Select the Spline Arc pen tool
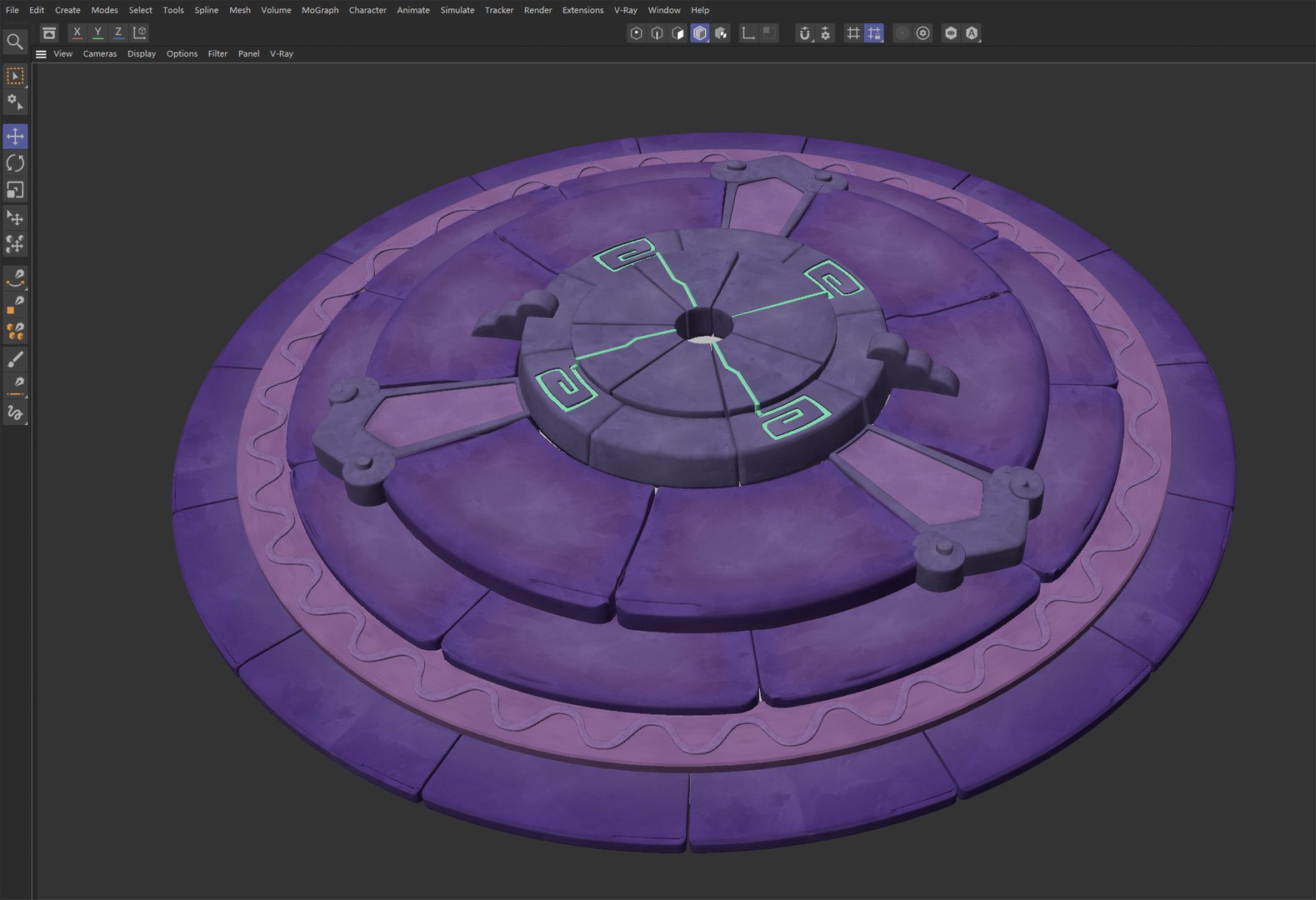 [x=15, y=277]
